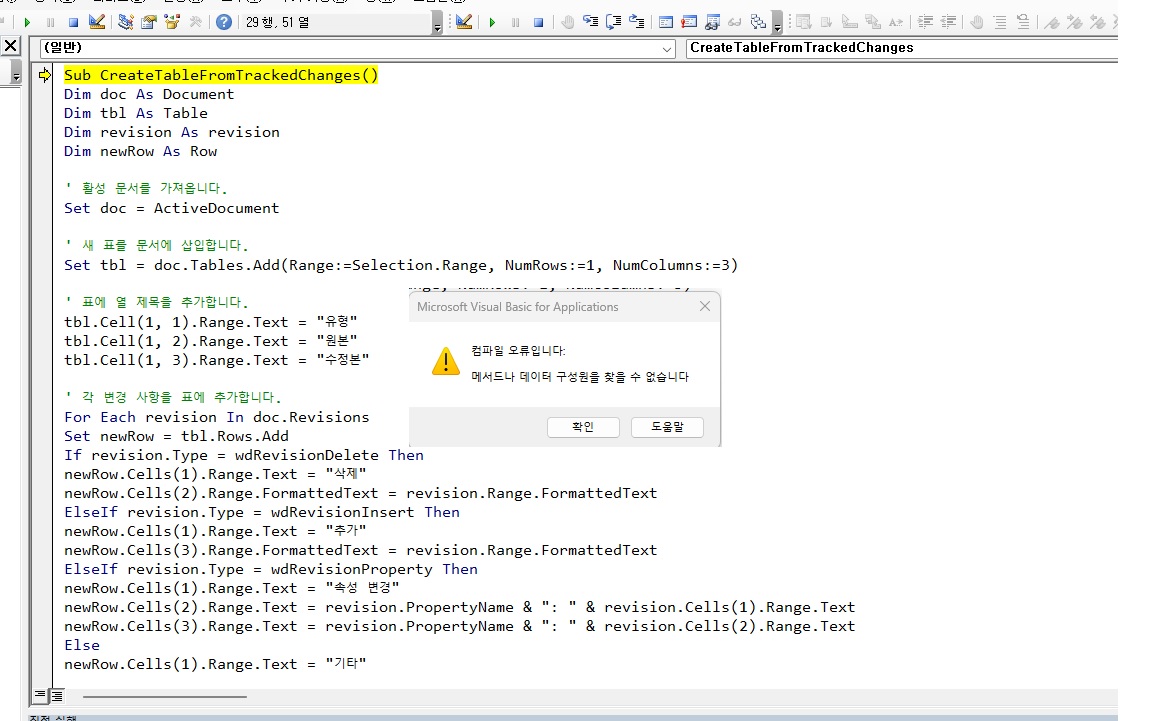Image resolution: width=1152 pixels, height=721 pixels.
Task: Open the Locals Window icon
Action: pos(666,22)
